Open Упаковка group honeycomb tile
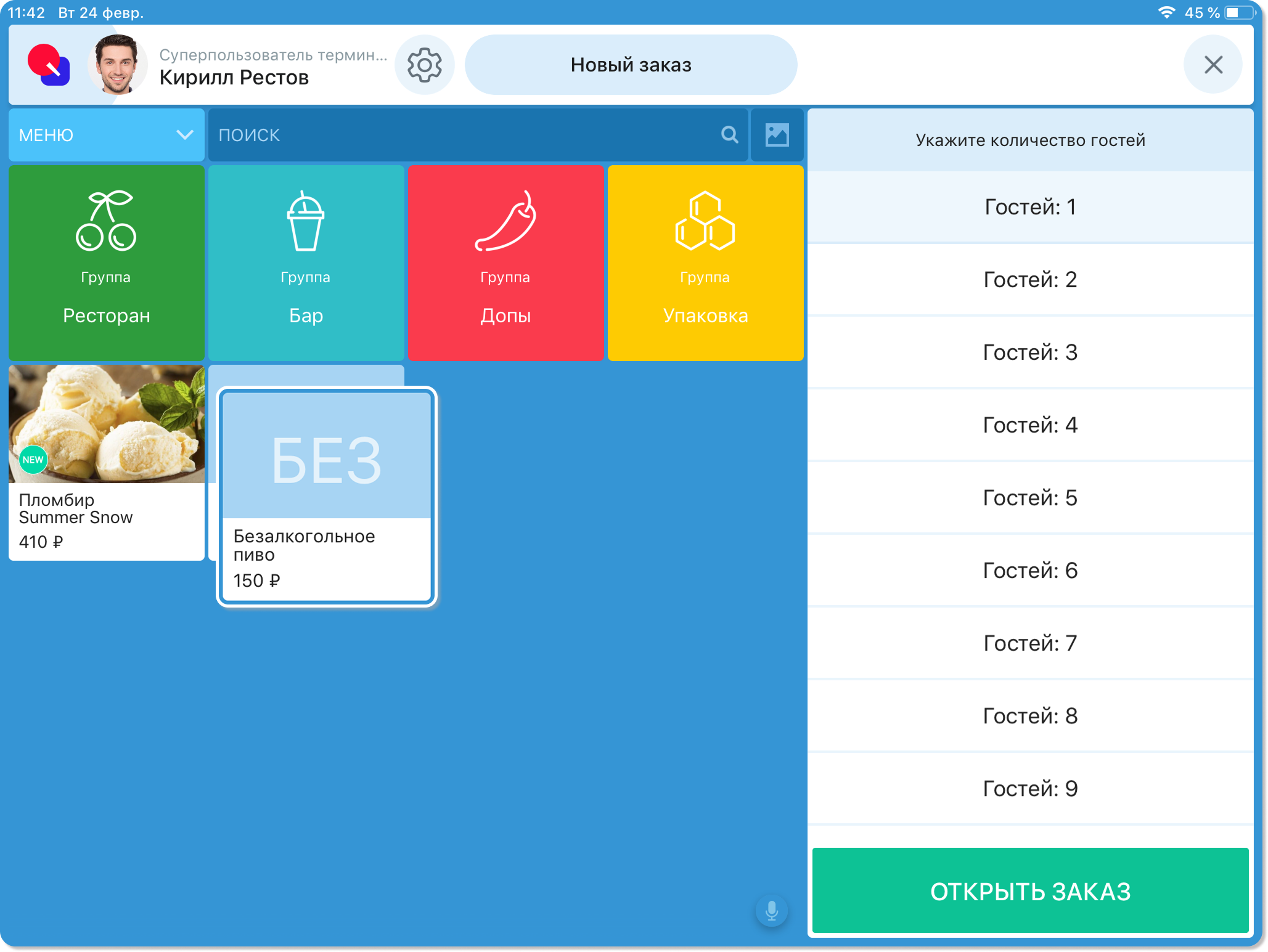 [705, 262]
